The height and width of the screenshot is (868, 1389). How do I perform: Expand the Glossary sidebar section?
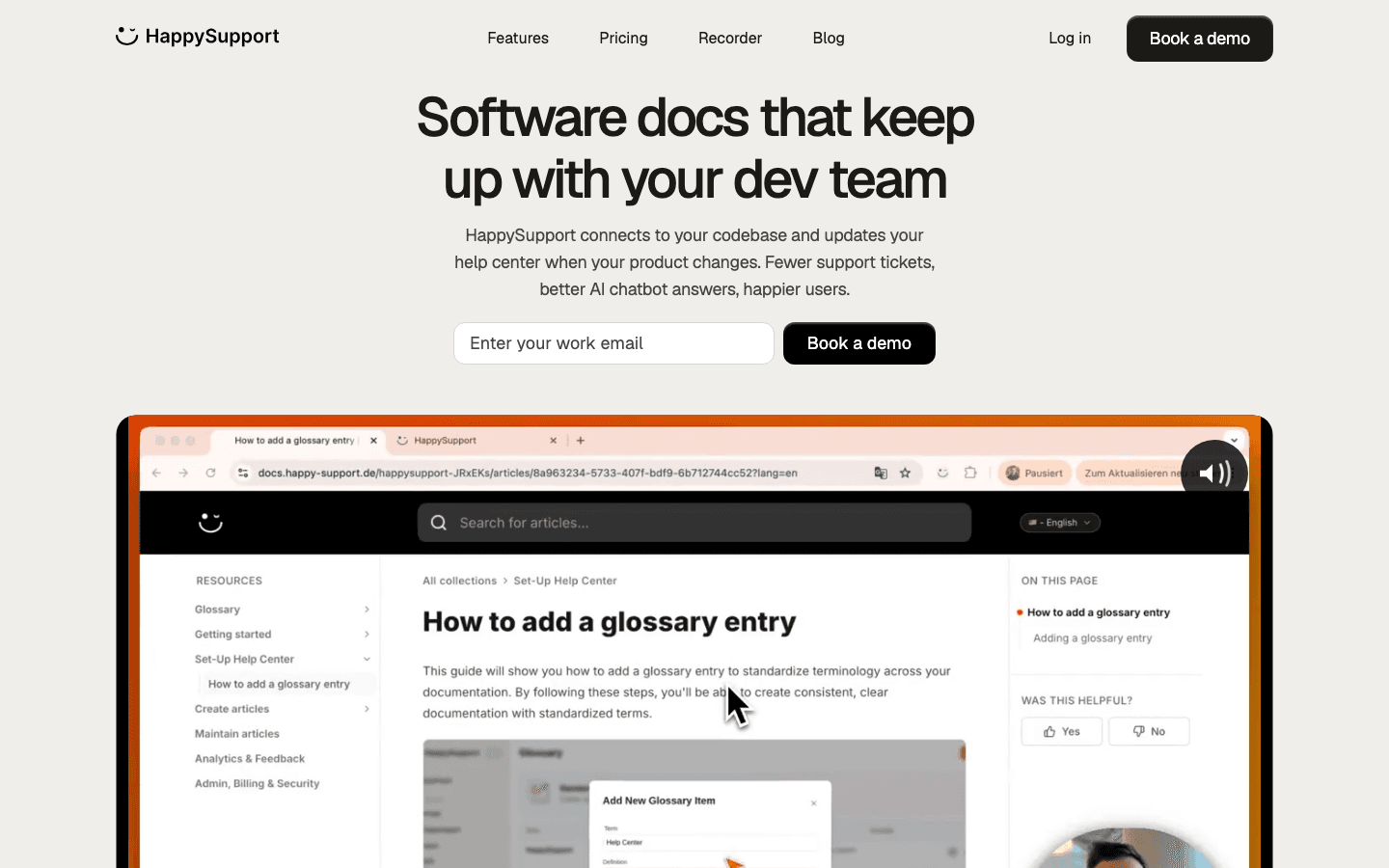[367, 610]
